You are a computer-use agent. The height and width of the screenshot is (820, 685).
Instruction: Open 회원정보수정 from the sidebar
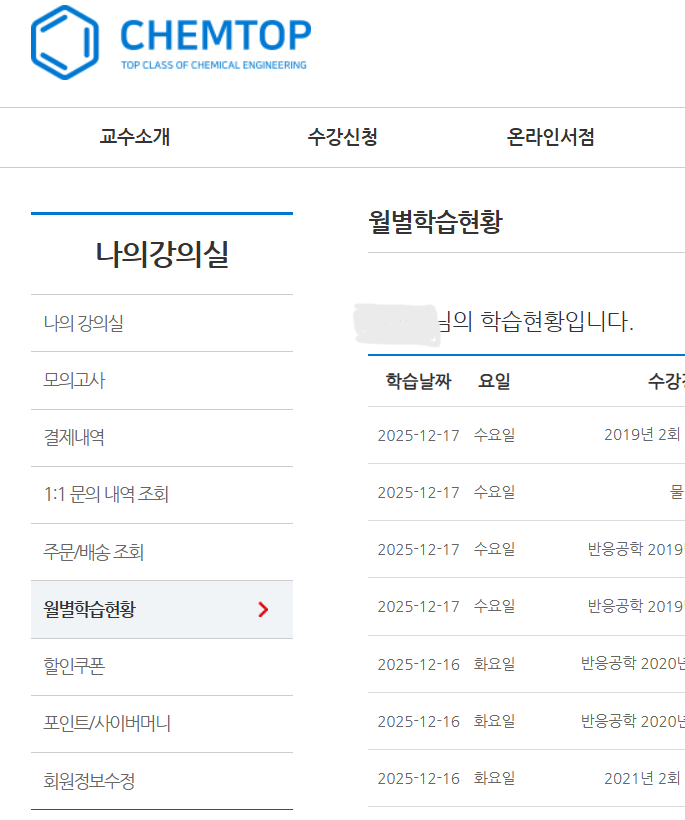tap(89, 781)
